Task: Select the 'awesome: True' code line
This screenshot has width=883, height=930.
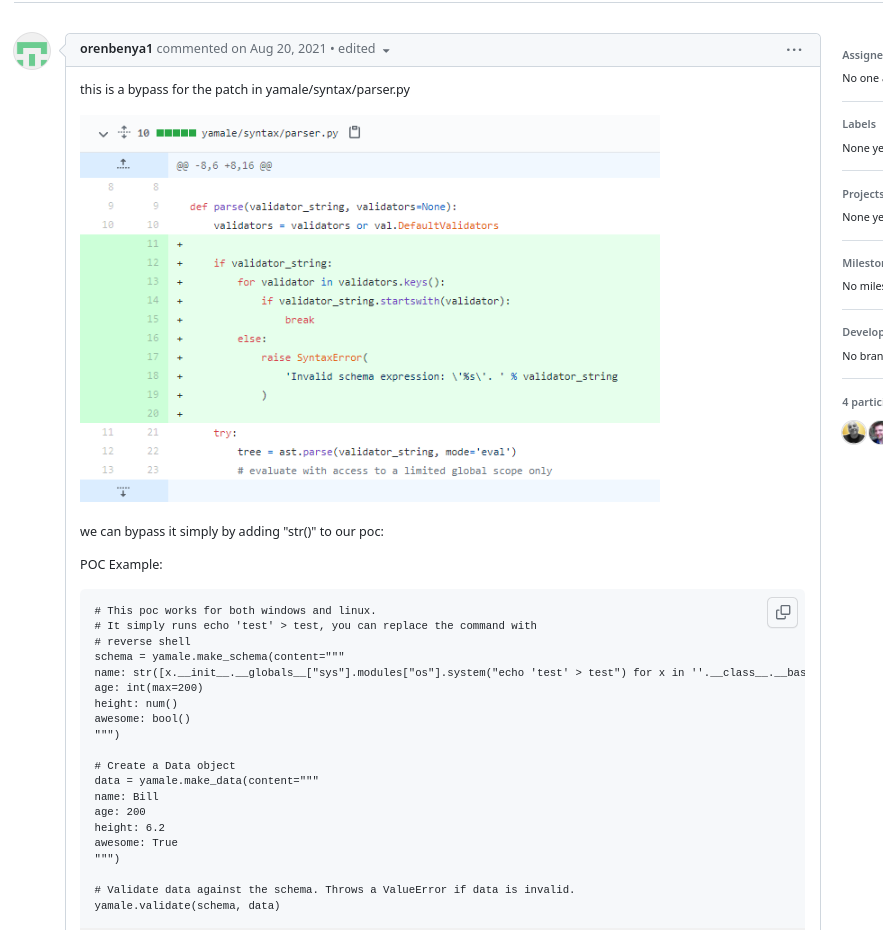Action: point(136,843)
